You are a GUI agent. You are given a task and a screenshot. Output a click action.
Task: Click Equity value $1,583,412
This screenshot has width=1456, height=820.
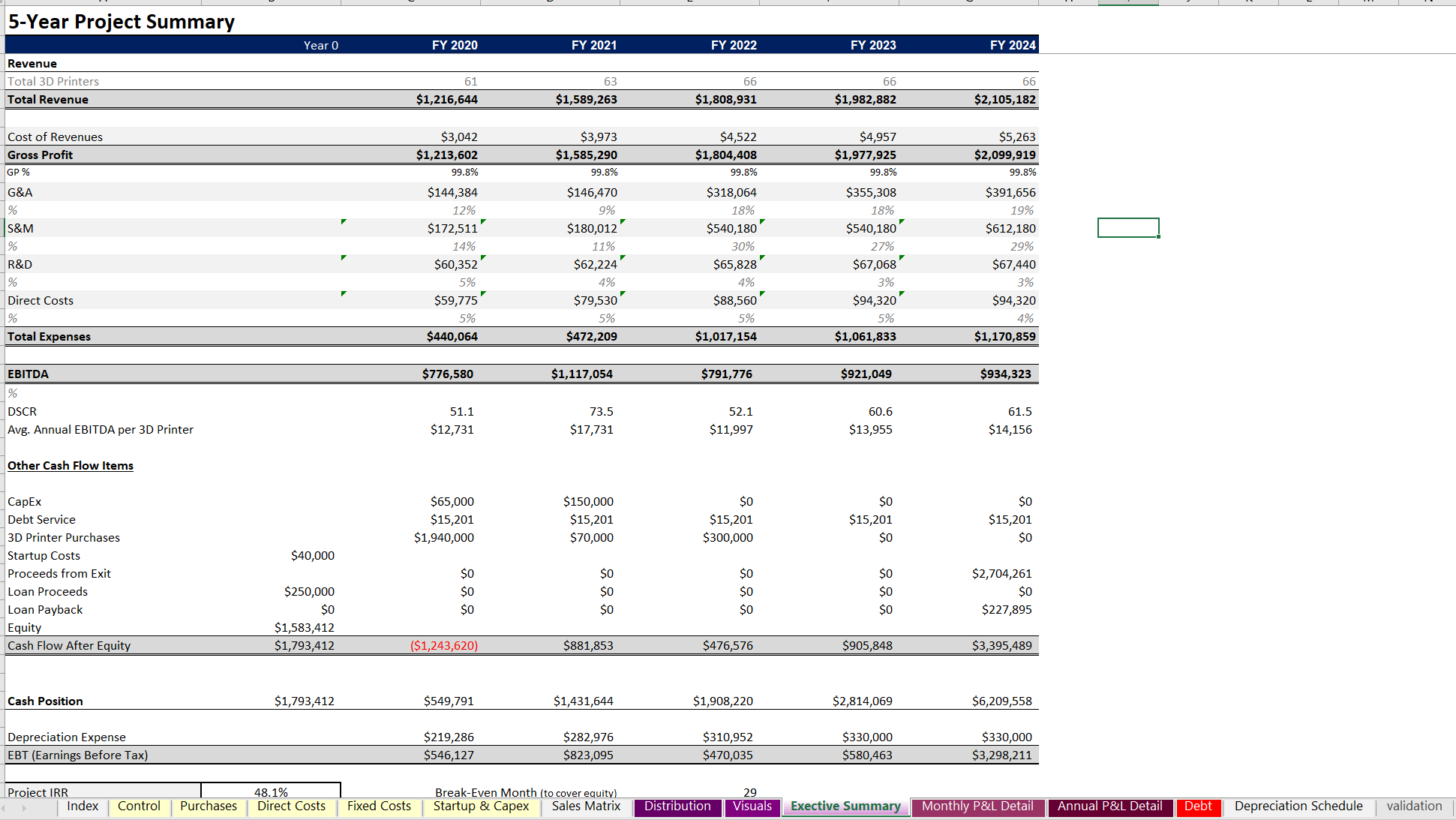click(x=305, y=627)
